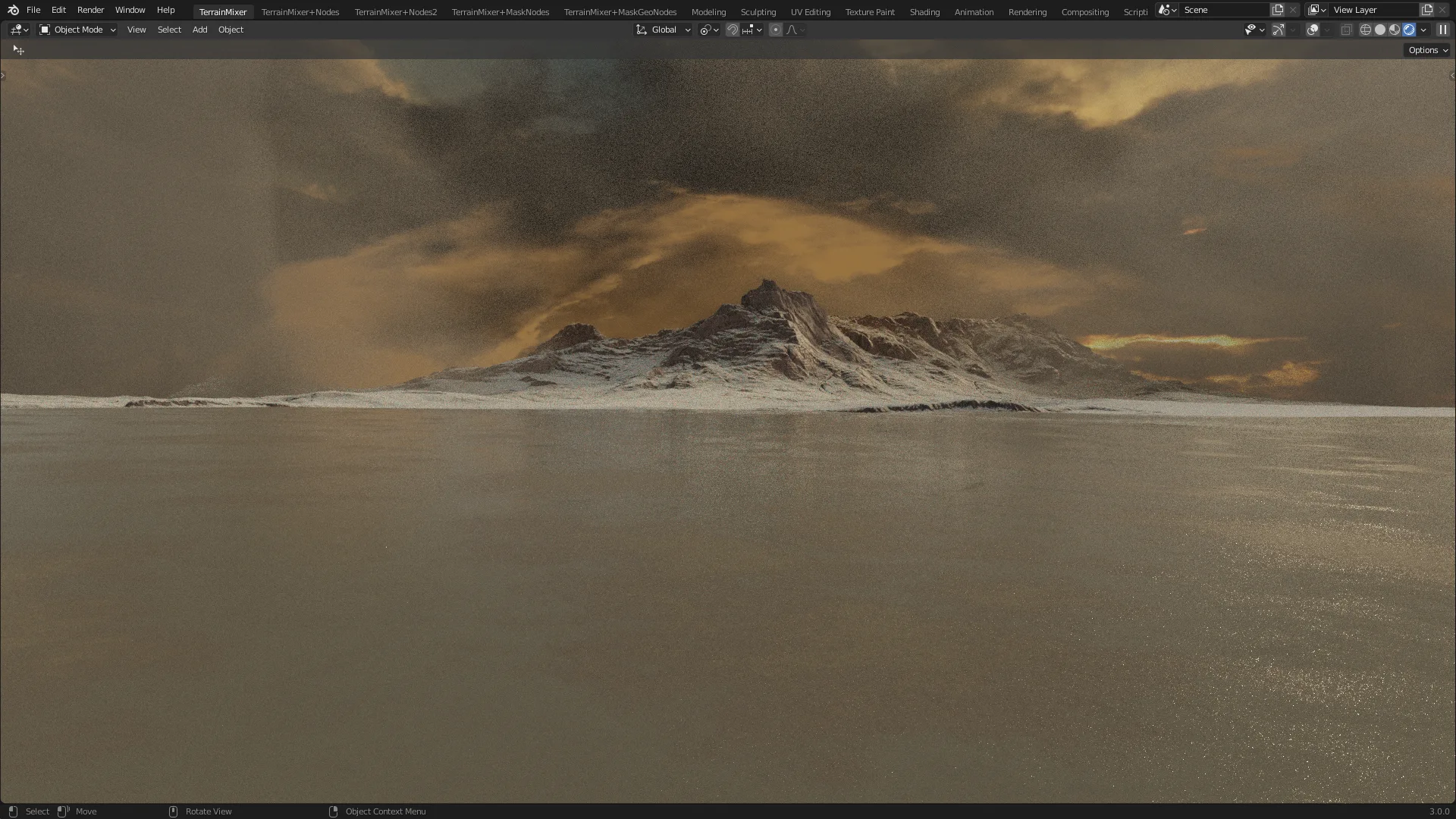Open the Global transform orientation dropdown
Screen dimensions: 1456x819
[x=664, y=30]
